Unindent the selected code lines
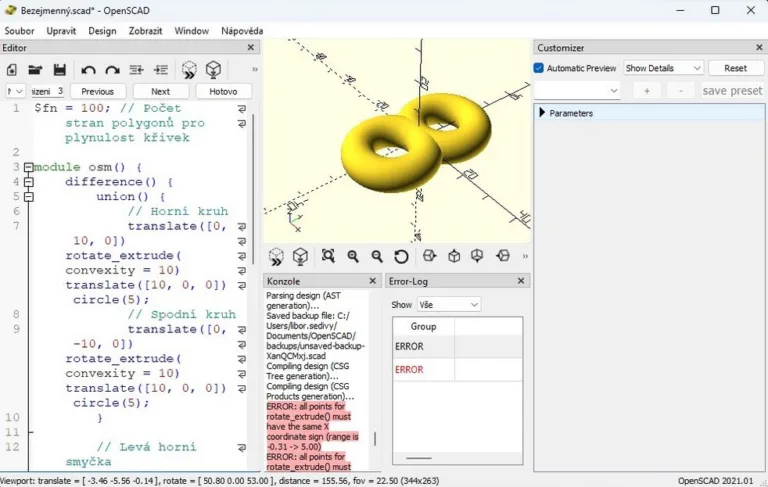 137,70
